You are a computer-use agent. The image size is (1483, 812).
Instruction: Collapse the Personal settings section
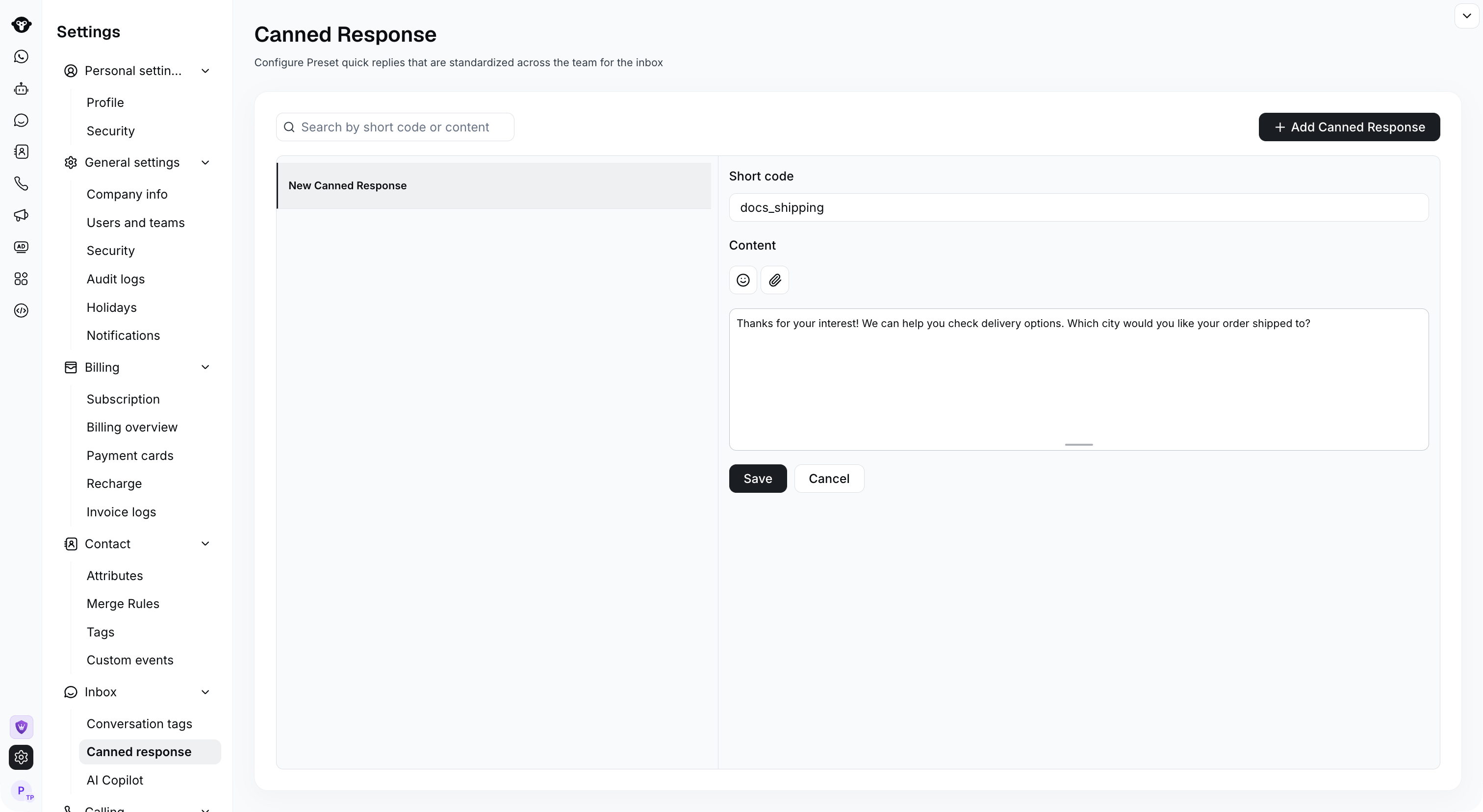coord(205,71)
